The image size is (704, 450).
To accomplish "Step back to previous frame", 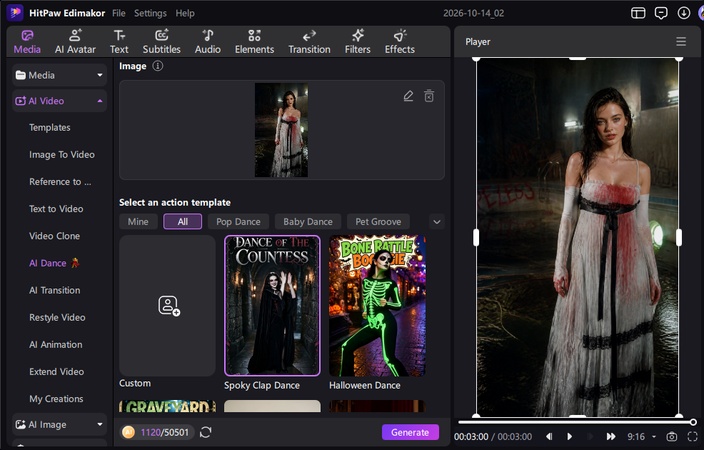I will (549, 437).
